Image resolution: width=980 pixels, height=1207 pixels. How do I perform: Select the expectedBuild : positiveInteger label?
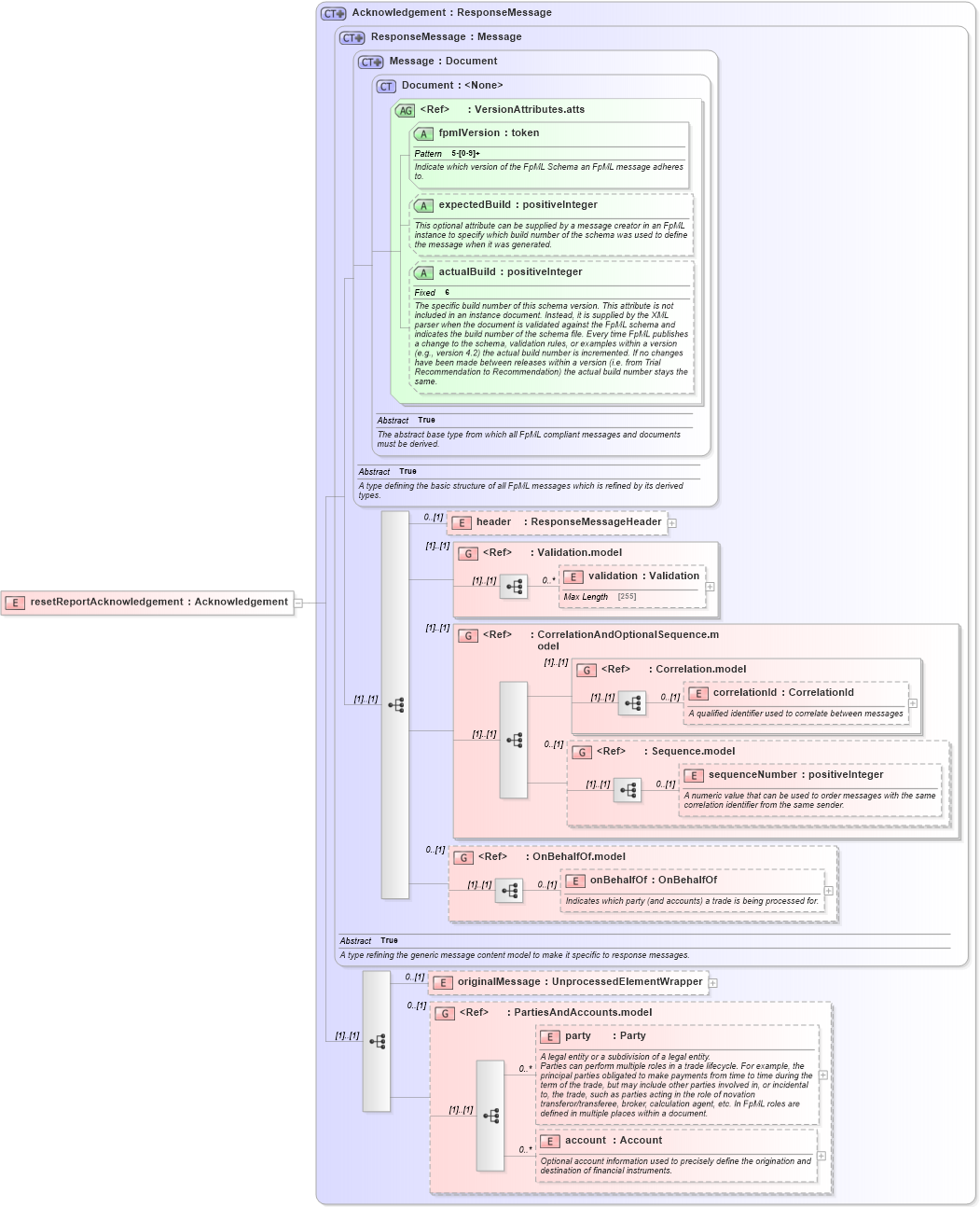pos(518,205)
